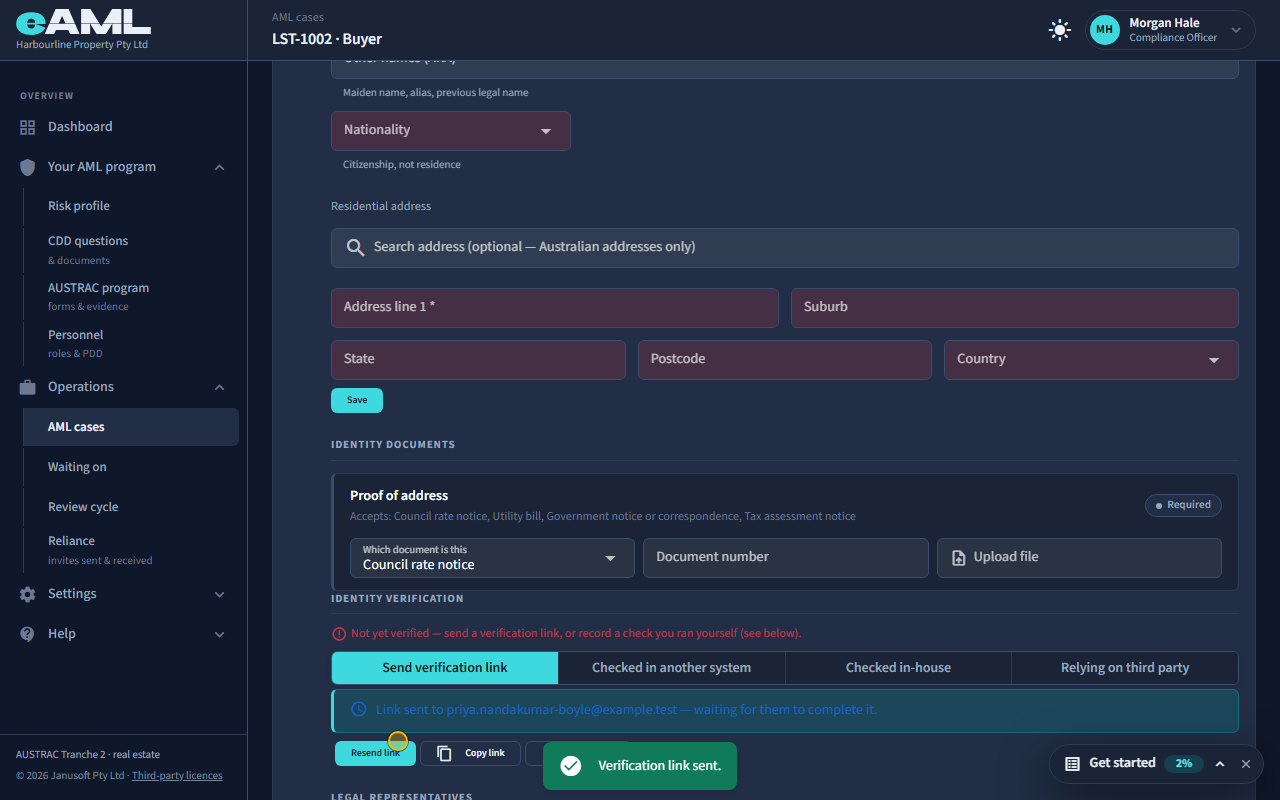Click the Address line 1 field
The image size is (1280, 800).
coord(555,308)
